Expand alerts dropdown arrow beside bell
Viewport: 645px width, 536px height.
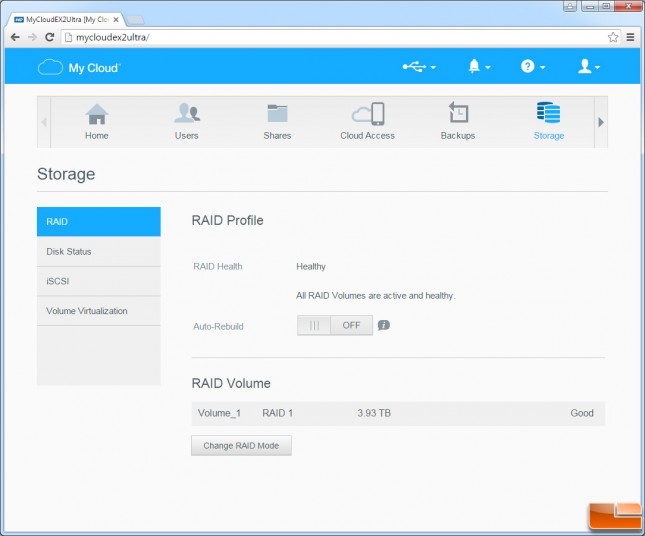pos(488,67)
